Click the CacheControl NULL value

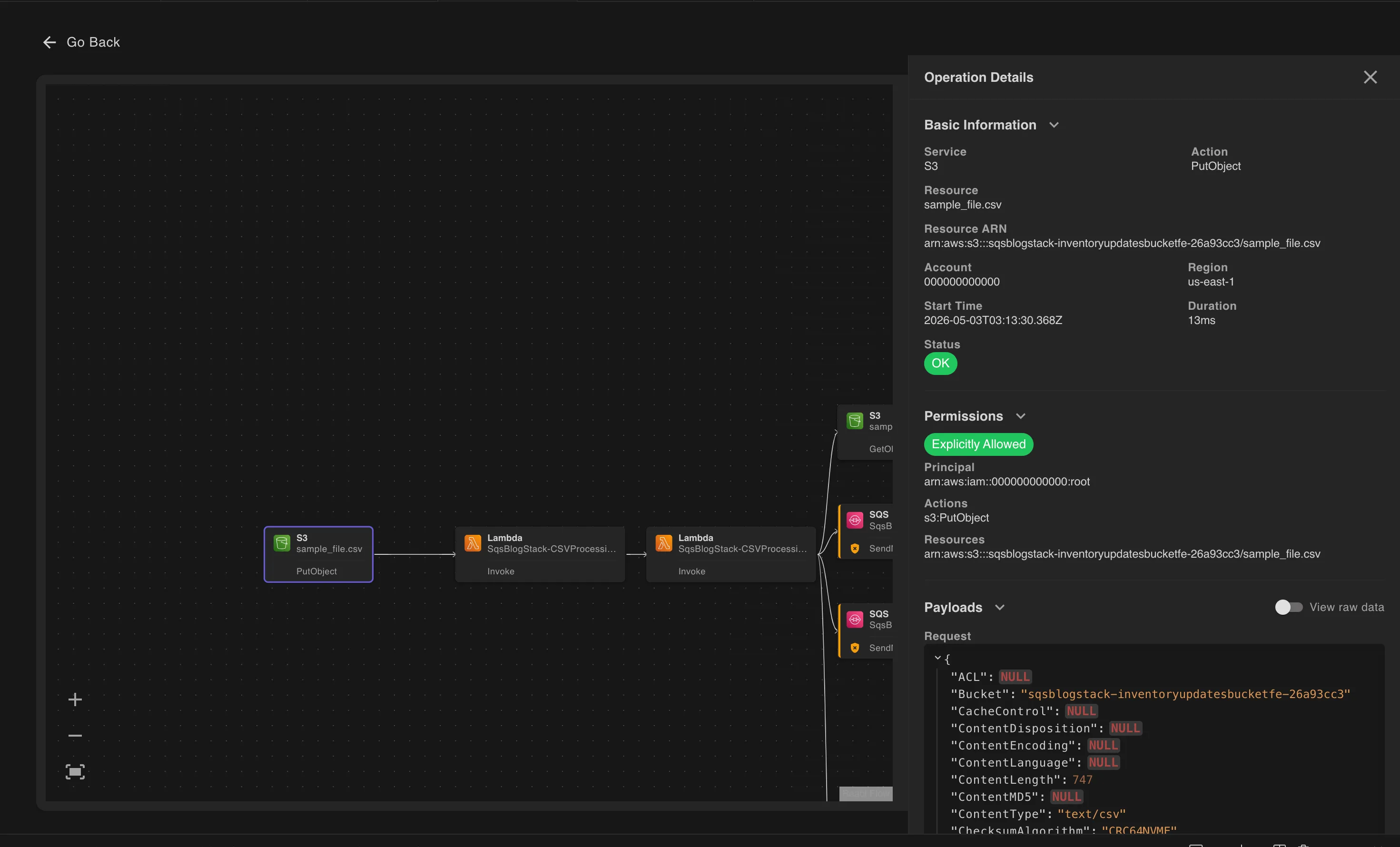pos(1081,711)
